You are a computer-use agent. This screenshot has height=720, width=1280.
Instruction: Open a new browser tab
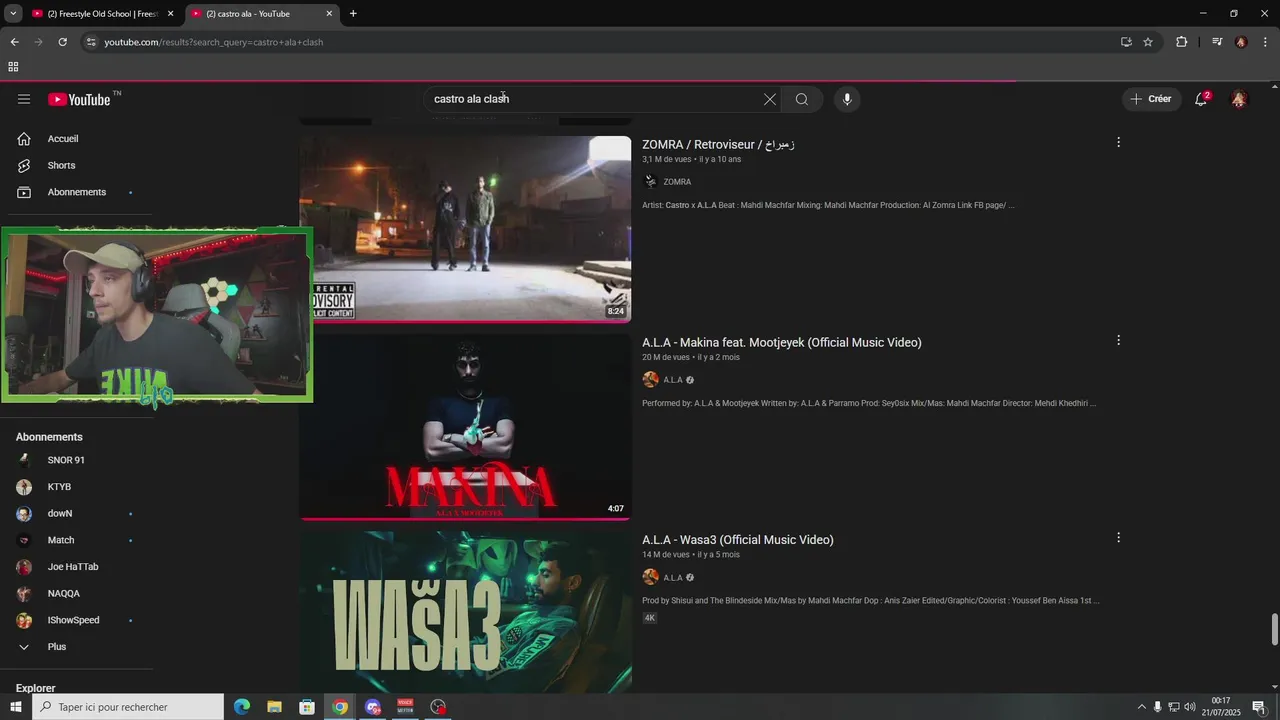pyautogui.click(x=353, y=13)
